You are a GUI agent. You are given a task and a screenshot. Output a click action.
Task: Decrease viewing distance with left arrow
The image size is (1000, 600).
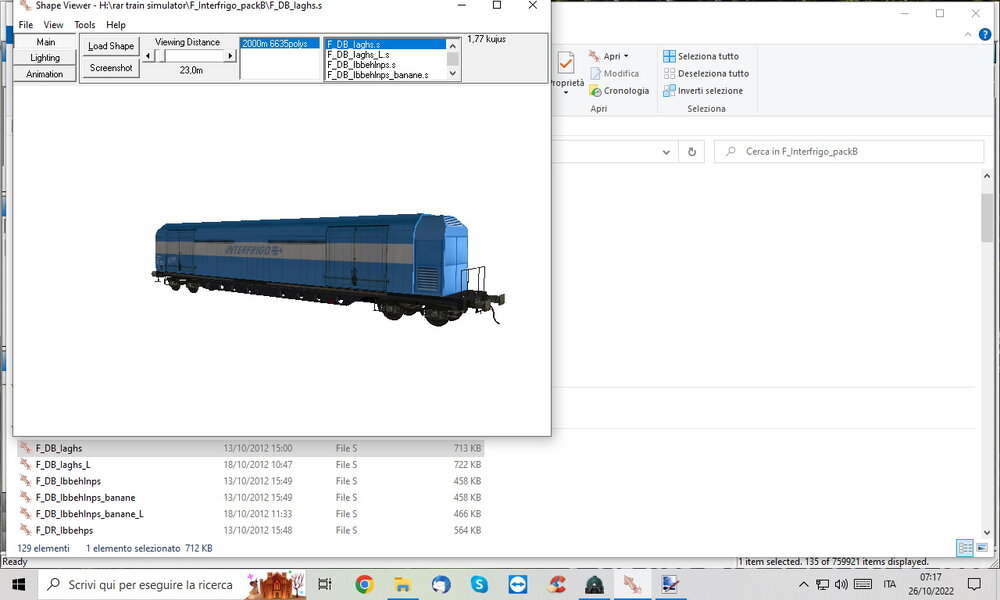[x=148, y=56]
